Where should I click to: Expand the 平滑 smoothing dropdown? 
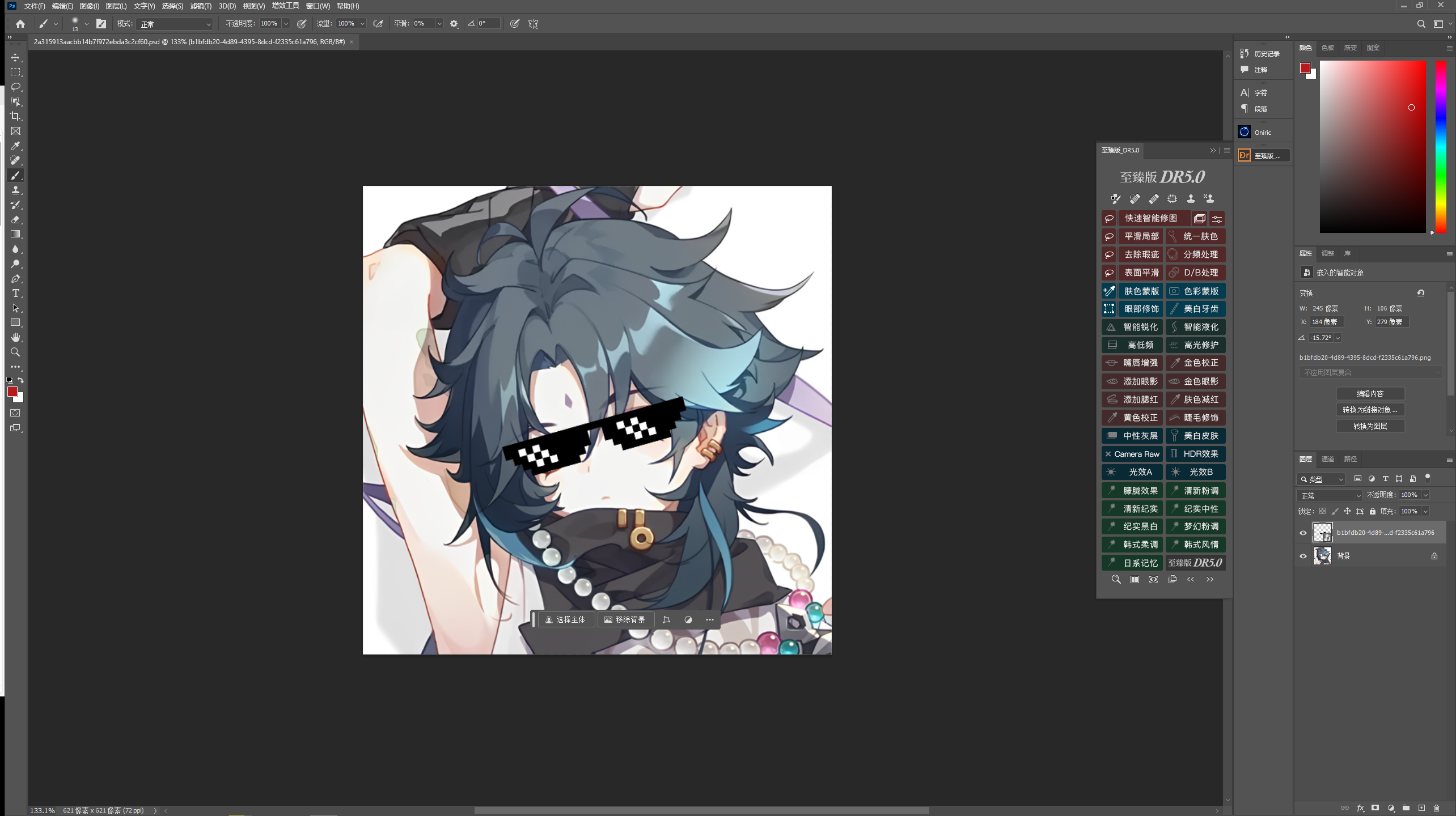[439, 24]
